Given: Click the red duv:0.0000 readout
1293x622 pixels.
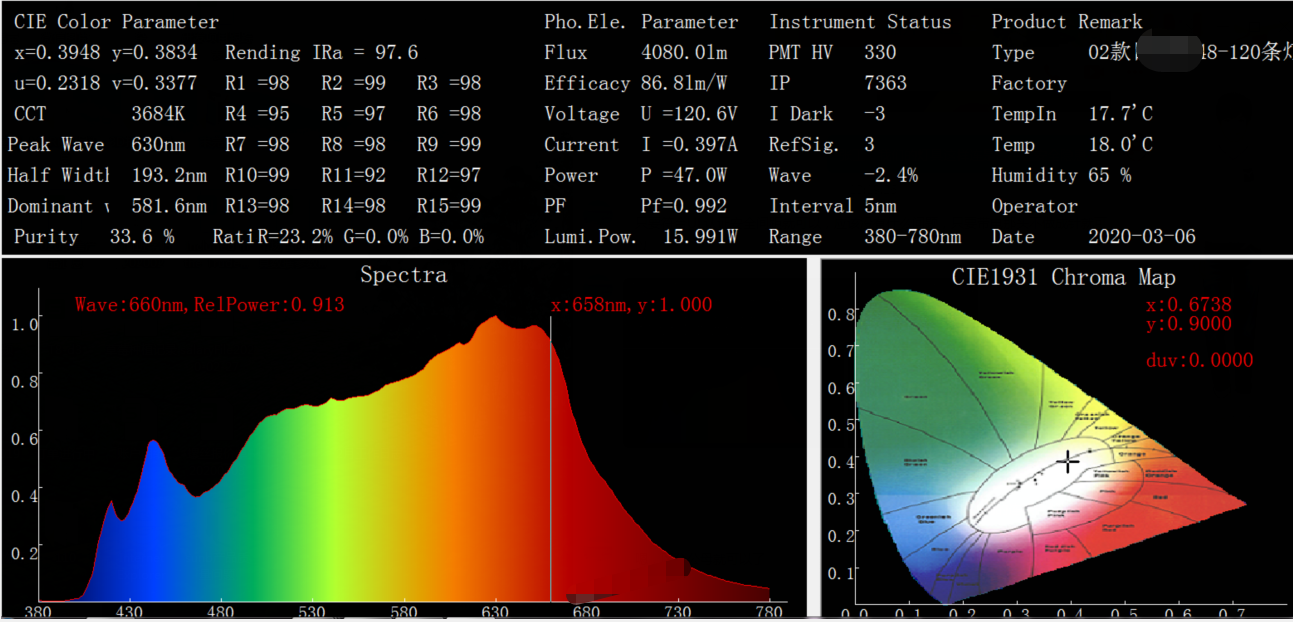Looking at the screenshot, I should 1199,360.
